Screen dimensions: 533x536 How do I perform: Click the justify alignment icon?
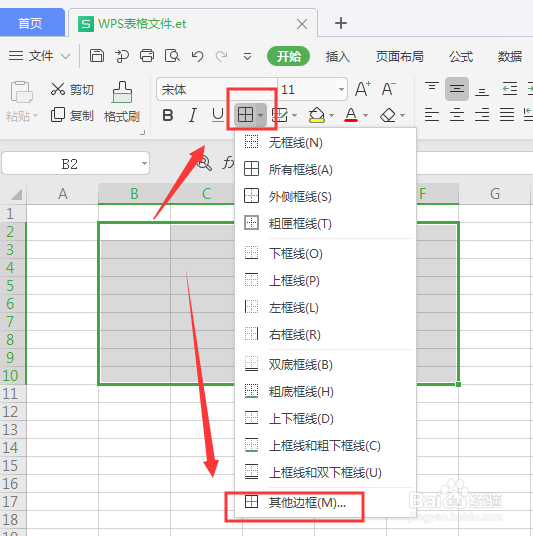click(507, 115)
